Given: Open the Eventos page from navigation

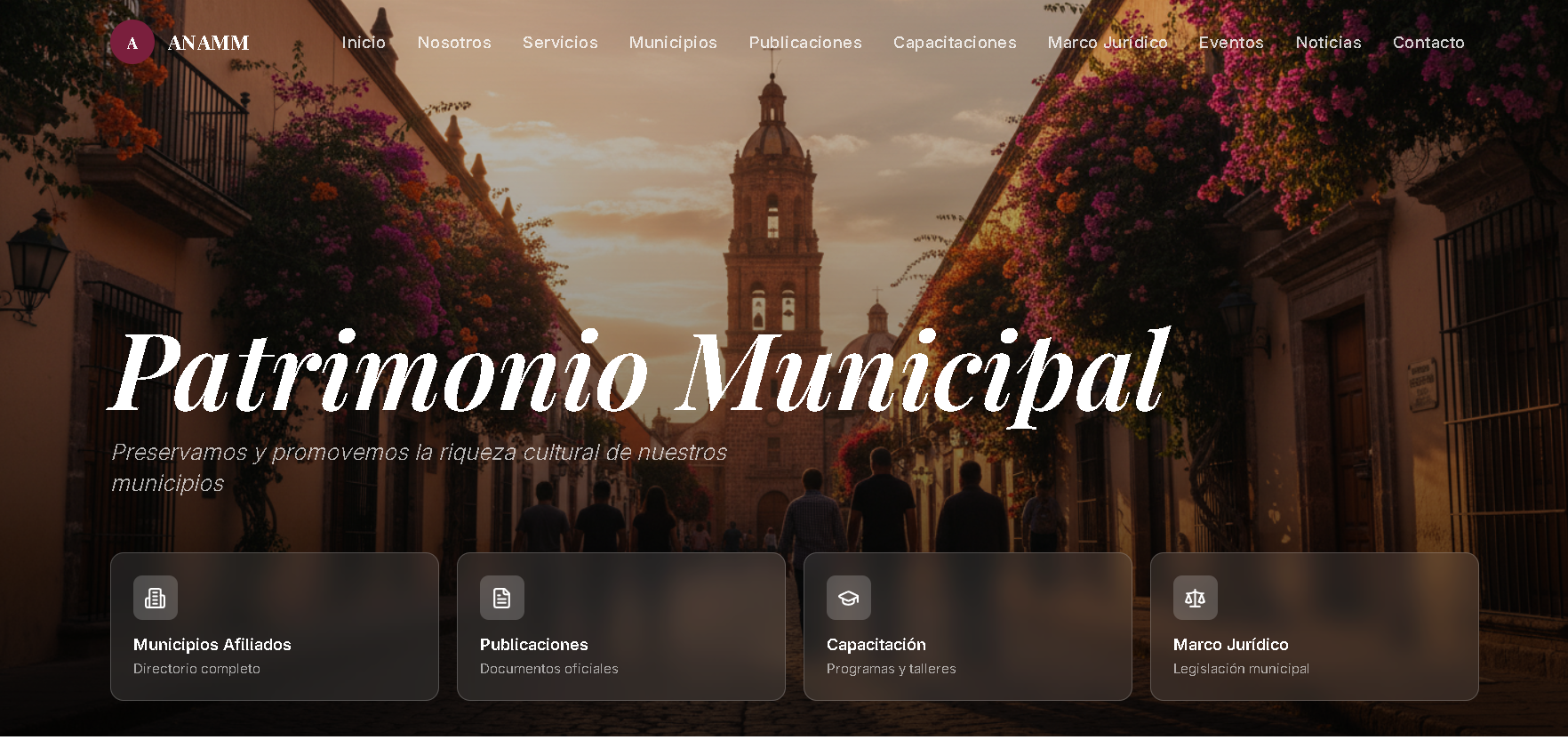Looking at the screenshot, I should (x=1231, y=43).
